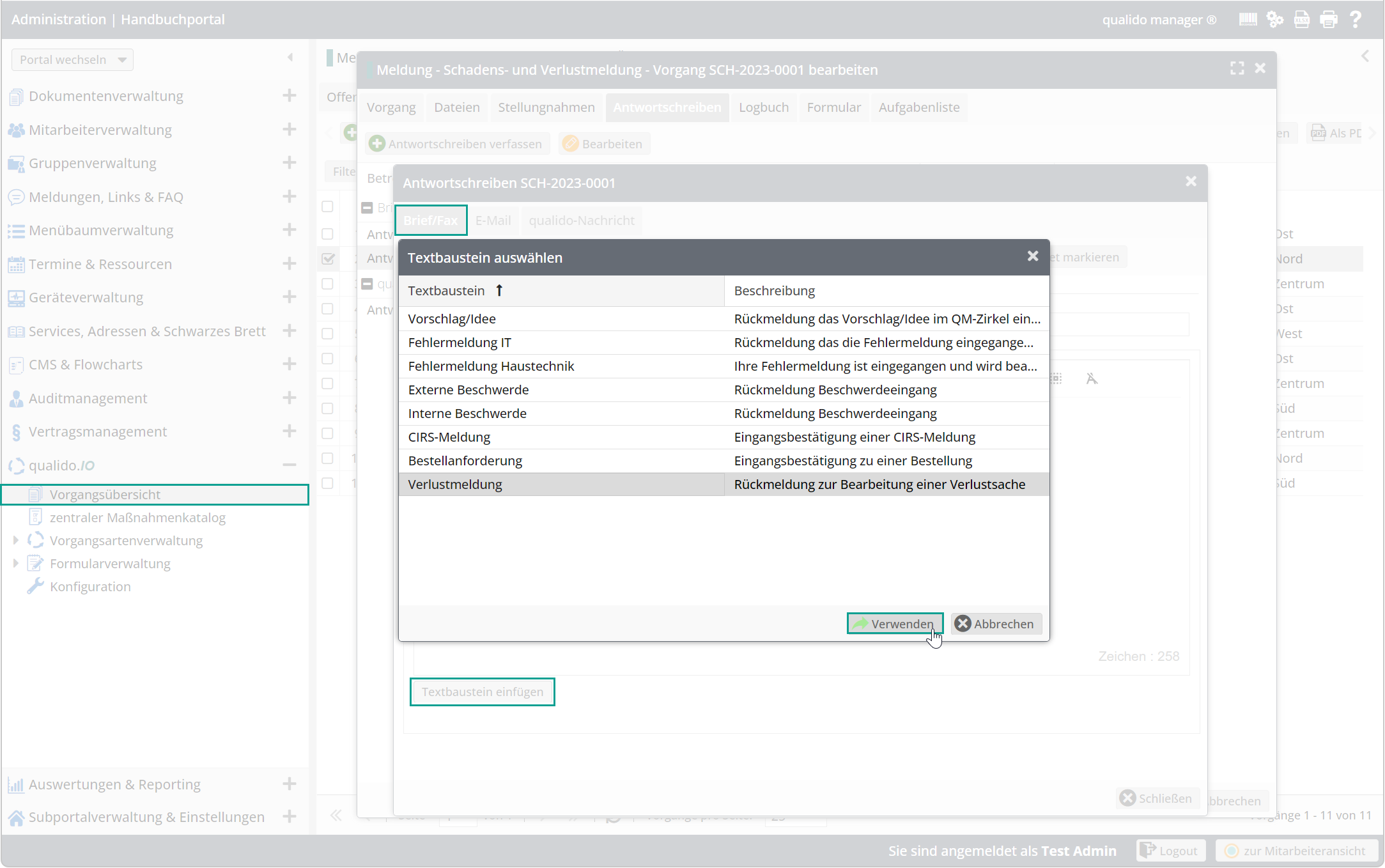The image size is (1385, 868).
Task: Expand the Termine & Ressourcen section
Action: pyautogui.click(x=290, y=263)
